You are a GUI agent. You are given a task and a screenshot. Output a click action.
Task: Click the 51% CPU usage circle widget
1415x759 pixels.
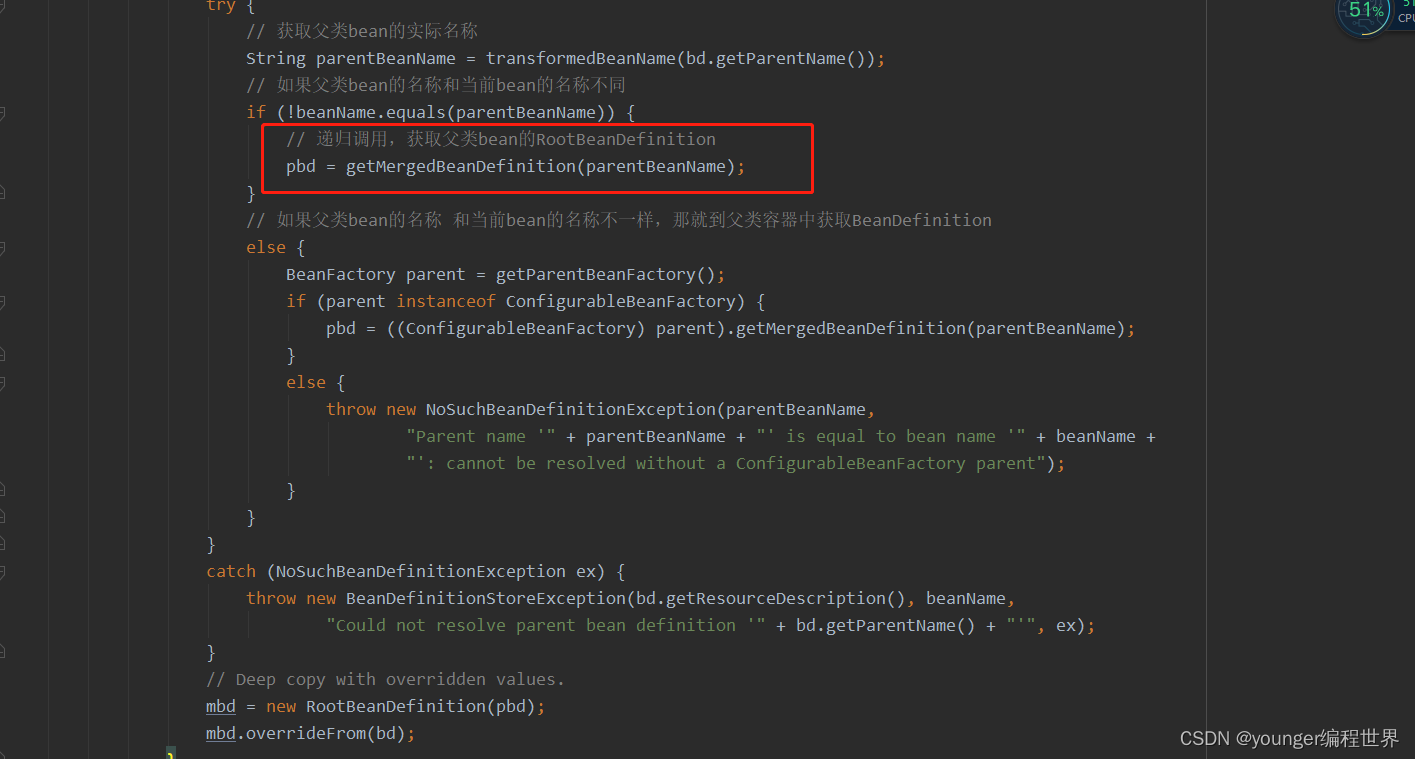pyautogui.click(x=1363, y=12)
